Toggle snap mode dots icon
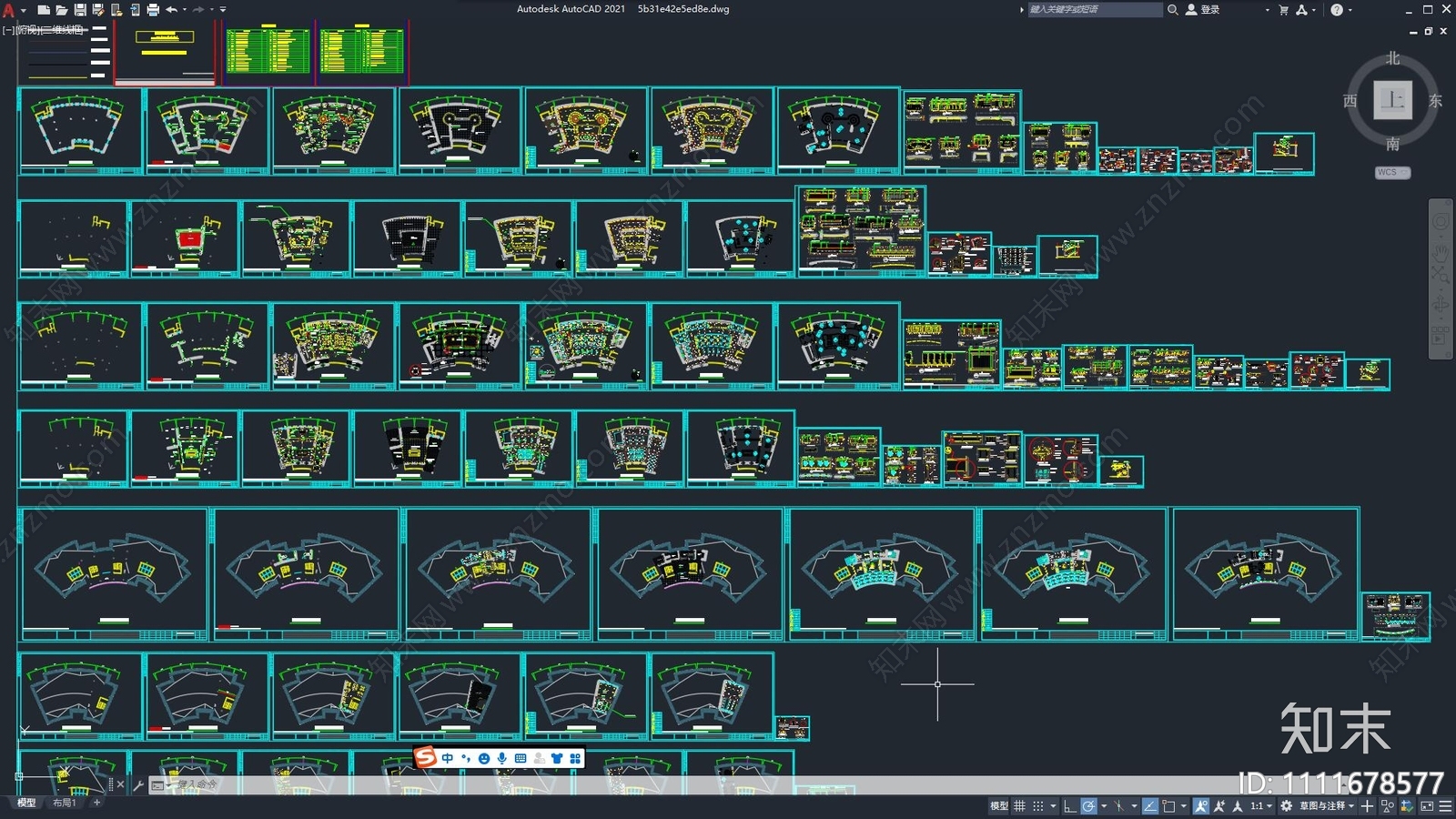This screenshot has height=819, width=1456. (x=1038, y=806)
